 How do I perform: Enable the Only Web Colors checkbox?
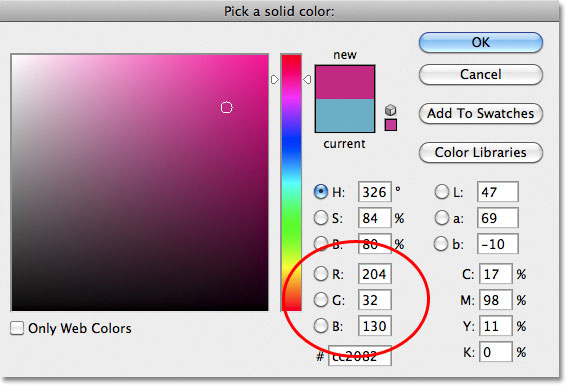(17, 328)
